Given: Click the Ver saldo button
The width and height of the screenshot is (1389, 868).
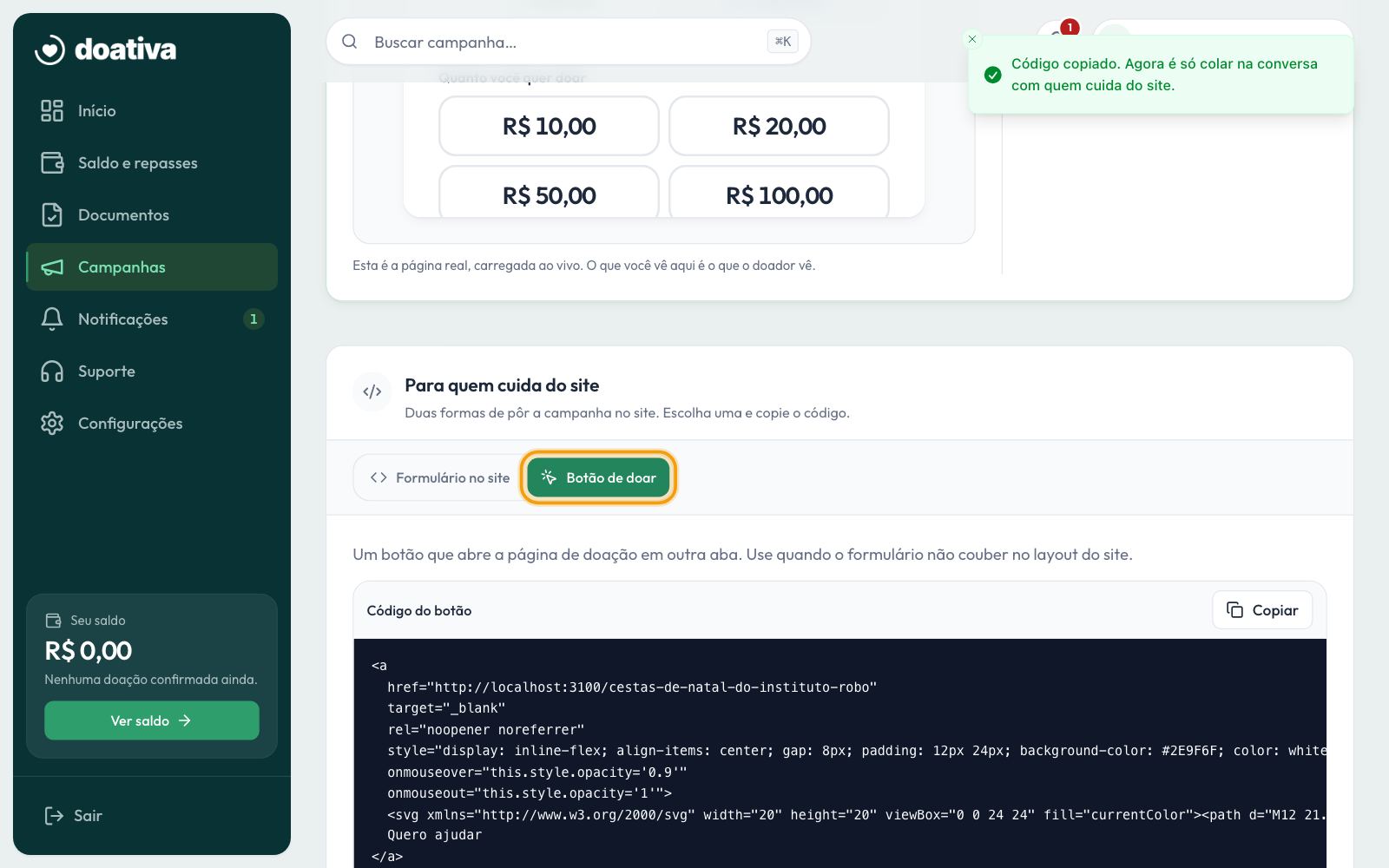Looking at the screenshot, I should (x=151, y=720).
